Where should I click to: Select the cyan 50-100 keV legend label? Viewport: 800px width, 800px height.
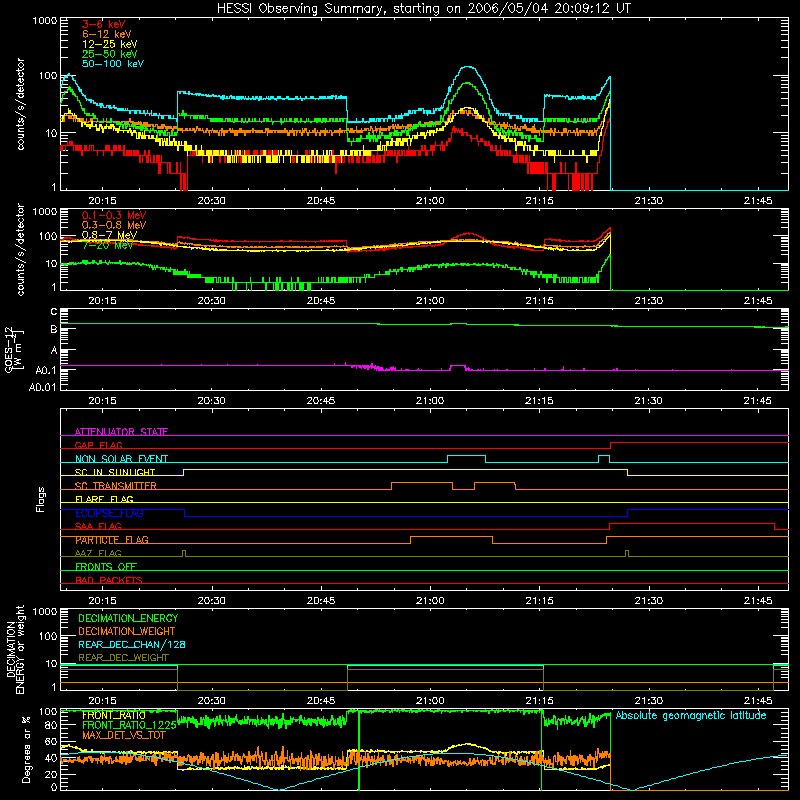point(113,64)
